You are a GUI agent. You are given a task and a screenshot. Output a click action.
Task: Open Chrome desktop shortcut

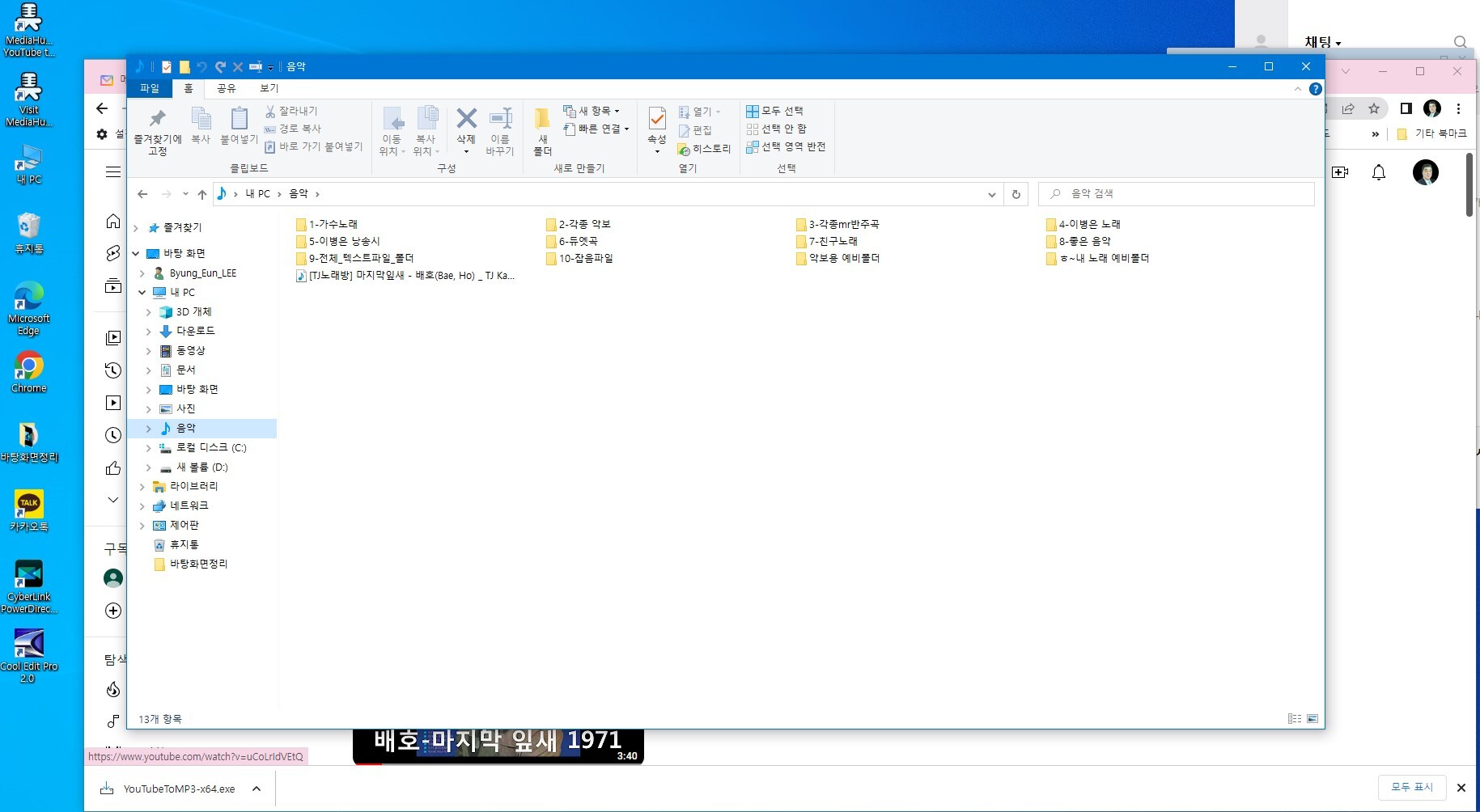coord(29,373)
